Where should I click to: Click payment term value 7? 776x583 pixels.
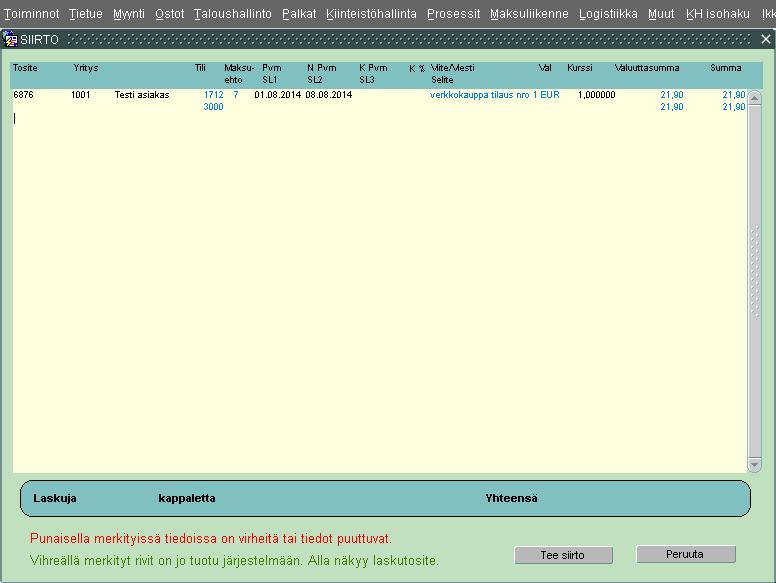[x=236, y=95]
